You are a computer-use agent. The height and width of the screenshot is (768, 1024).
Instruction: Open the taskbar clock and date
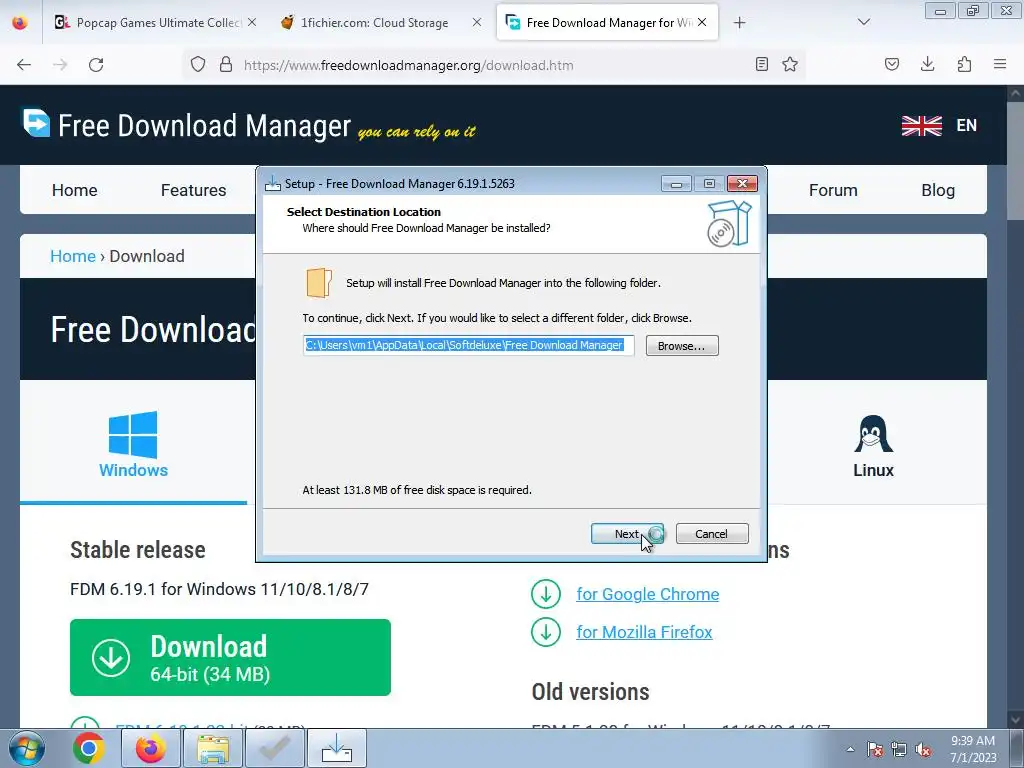(973, 749)
